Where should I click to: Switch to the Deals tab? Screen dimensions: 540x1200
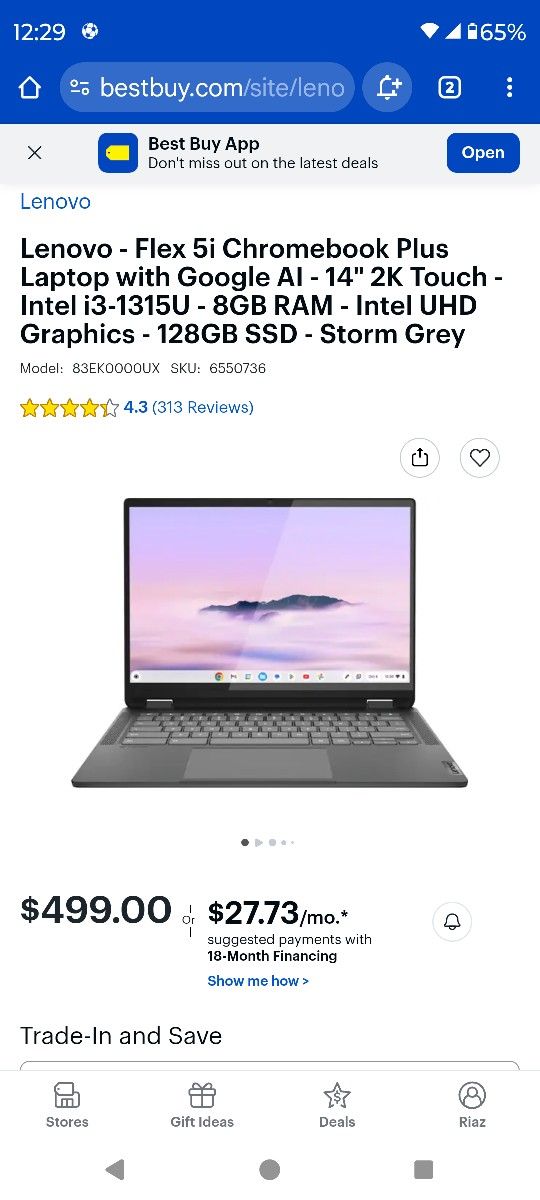(x=337, y=1105)
